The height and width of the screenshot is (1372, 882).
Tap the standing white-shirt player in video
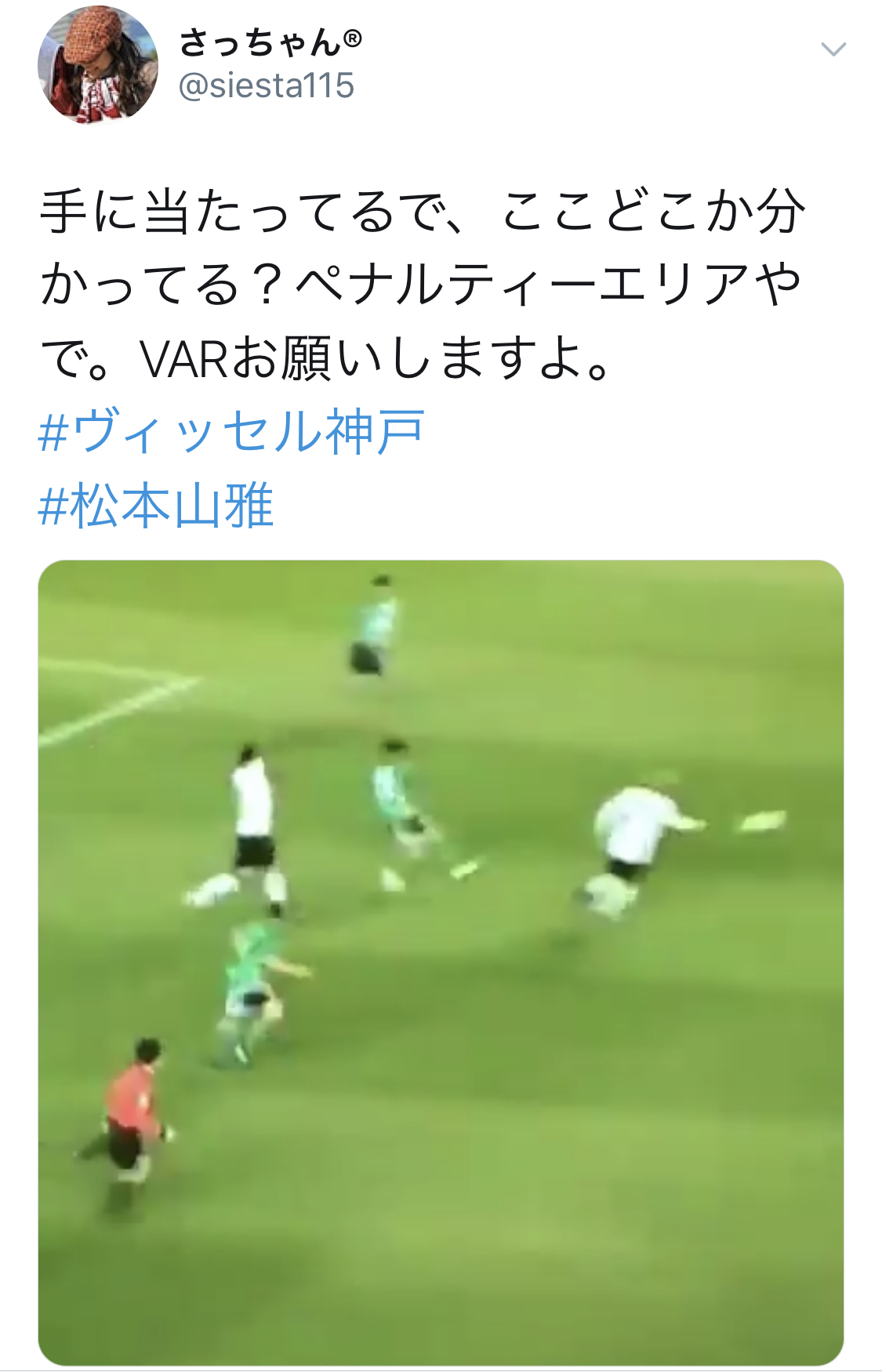[x=253, y=827]
